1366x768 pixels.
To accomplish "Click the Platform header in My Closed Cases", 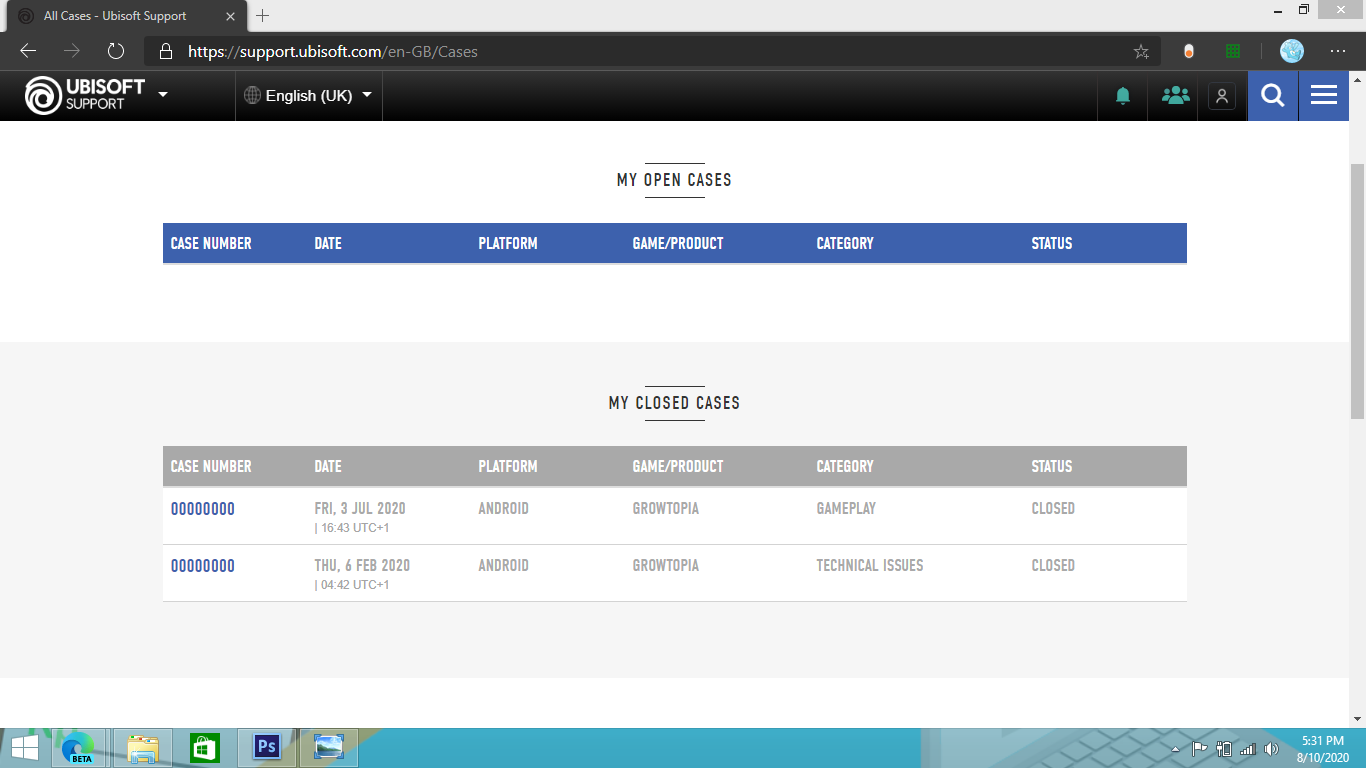I will click(508, 467).
